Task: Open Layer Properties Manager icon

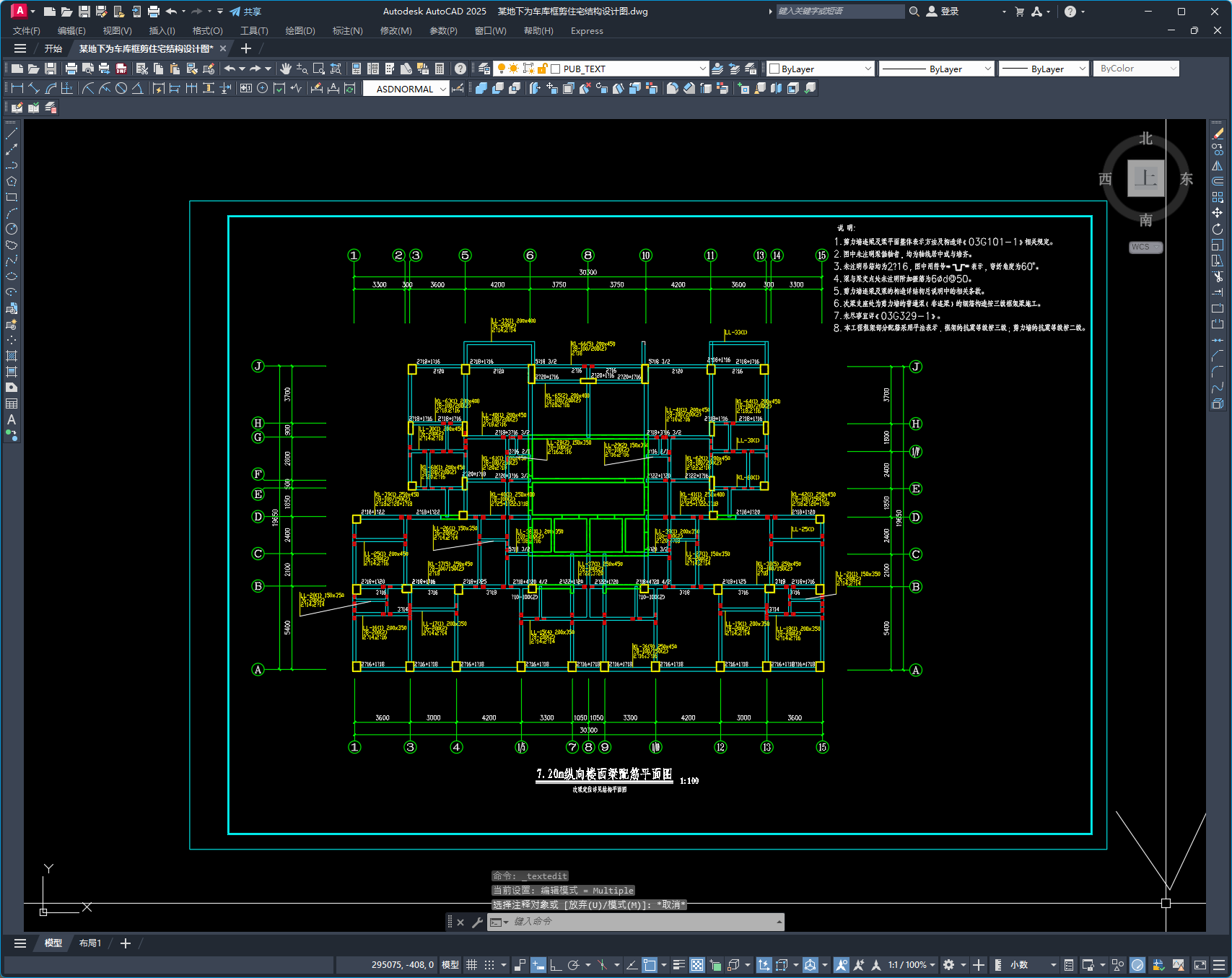Action: 484,69
